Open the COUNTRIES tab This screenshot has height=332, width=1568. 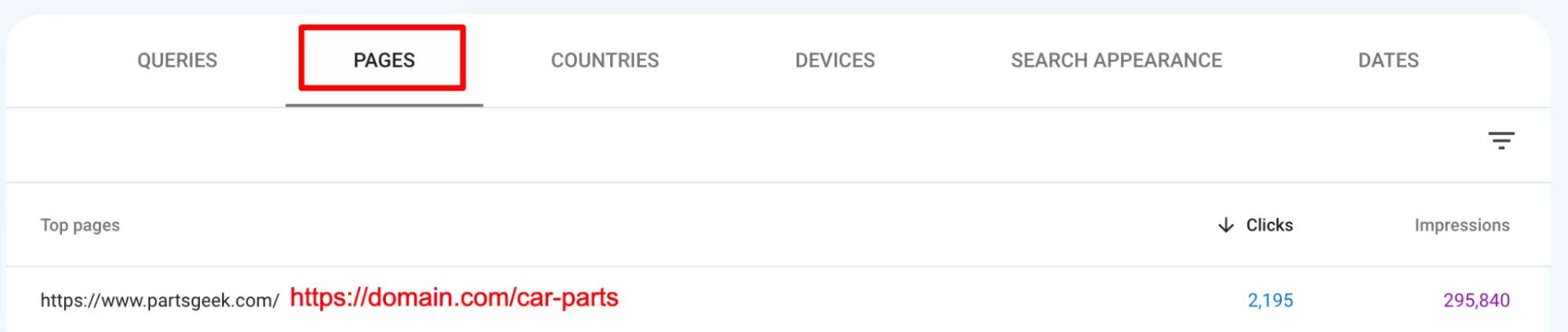pos(605,60)
